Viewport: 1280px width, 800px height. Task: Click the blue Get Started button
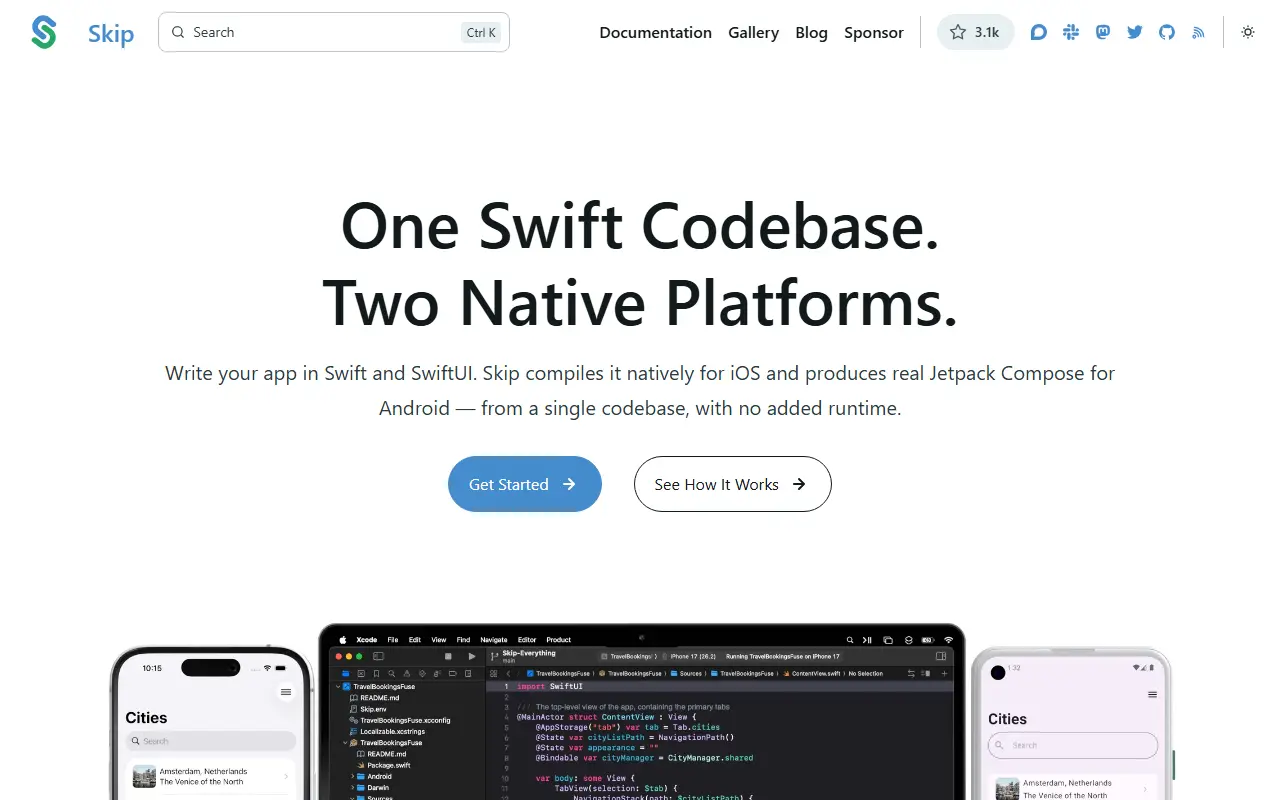(525, 484)
